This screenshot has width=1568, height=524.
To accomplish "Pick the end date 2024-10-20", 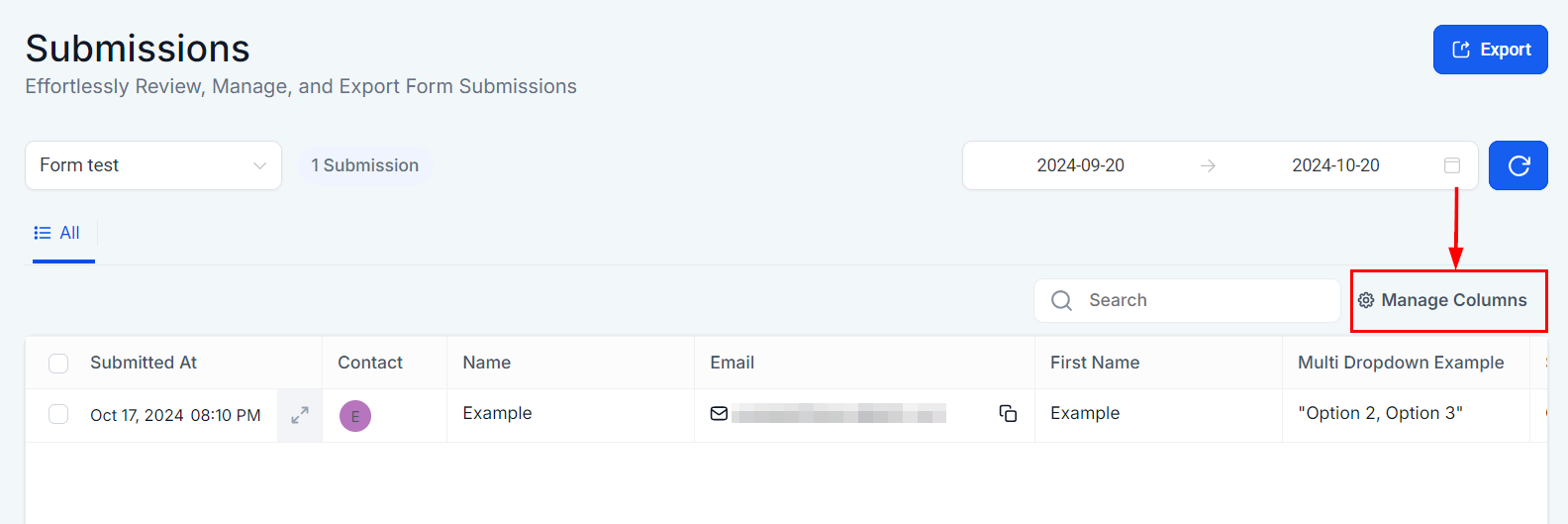I will [x=1335, y=165].
